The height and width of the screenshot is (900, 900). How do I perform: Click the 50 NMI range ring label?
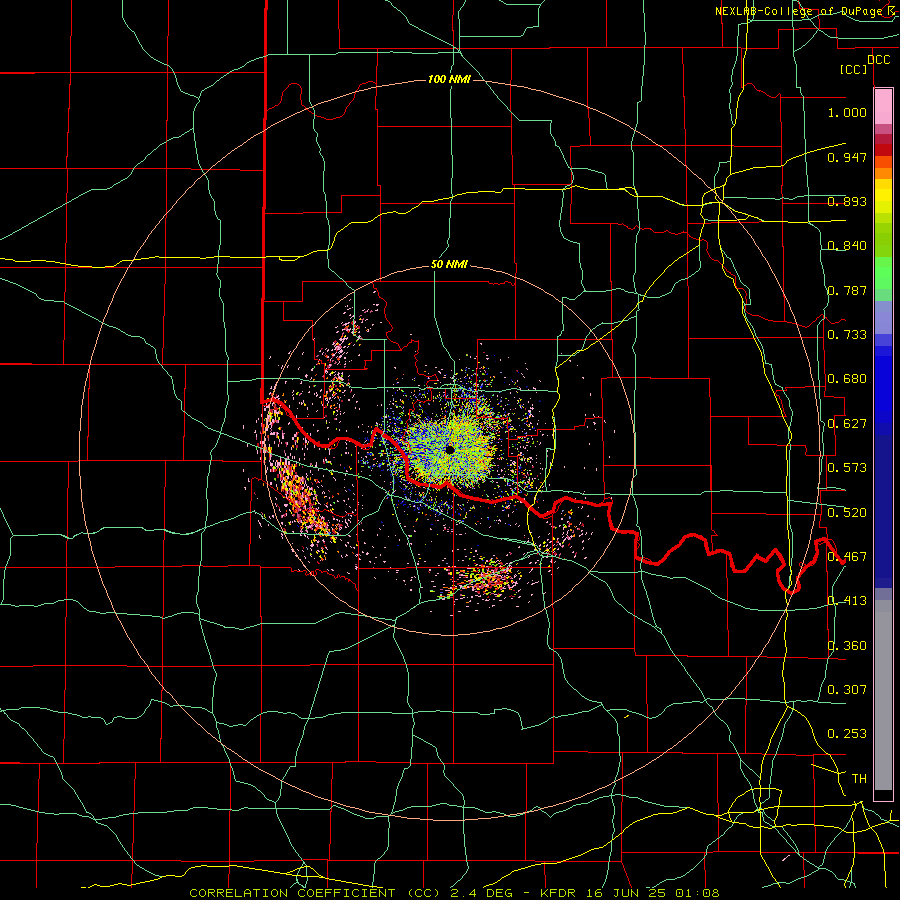pyautogui.click(x=449, y=264)
